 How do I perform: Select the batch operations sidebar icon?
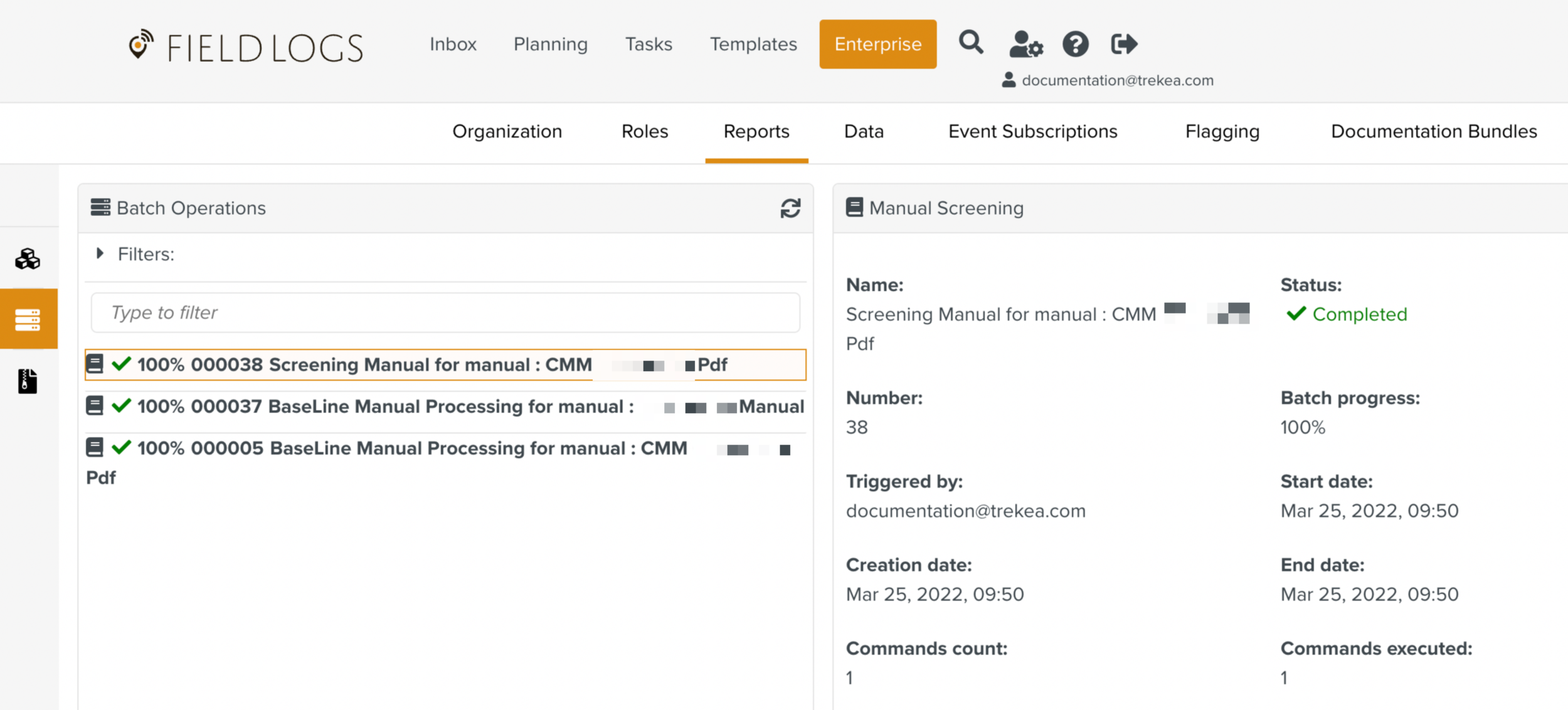(28, 319)
